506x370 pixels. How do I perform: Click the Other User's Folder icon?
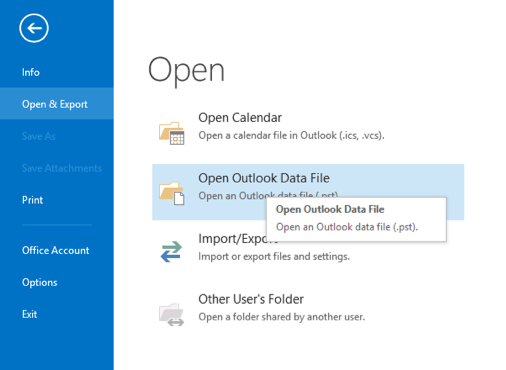171,314
